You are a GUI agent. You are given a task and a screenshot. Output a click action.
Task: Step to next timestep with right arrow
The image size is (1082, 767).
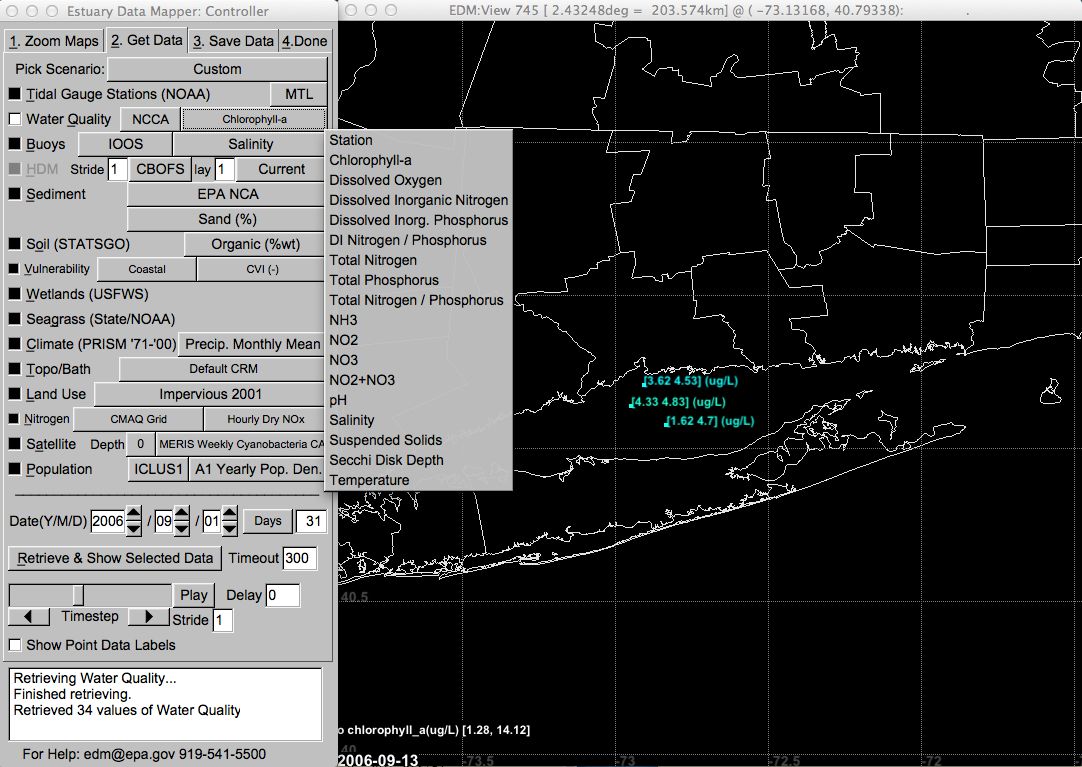[149, 616]
